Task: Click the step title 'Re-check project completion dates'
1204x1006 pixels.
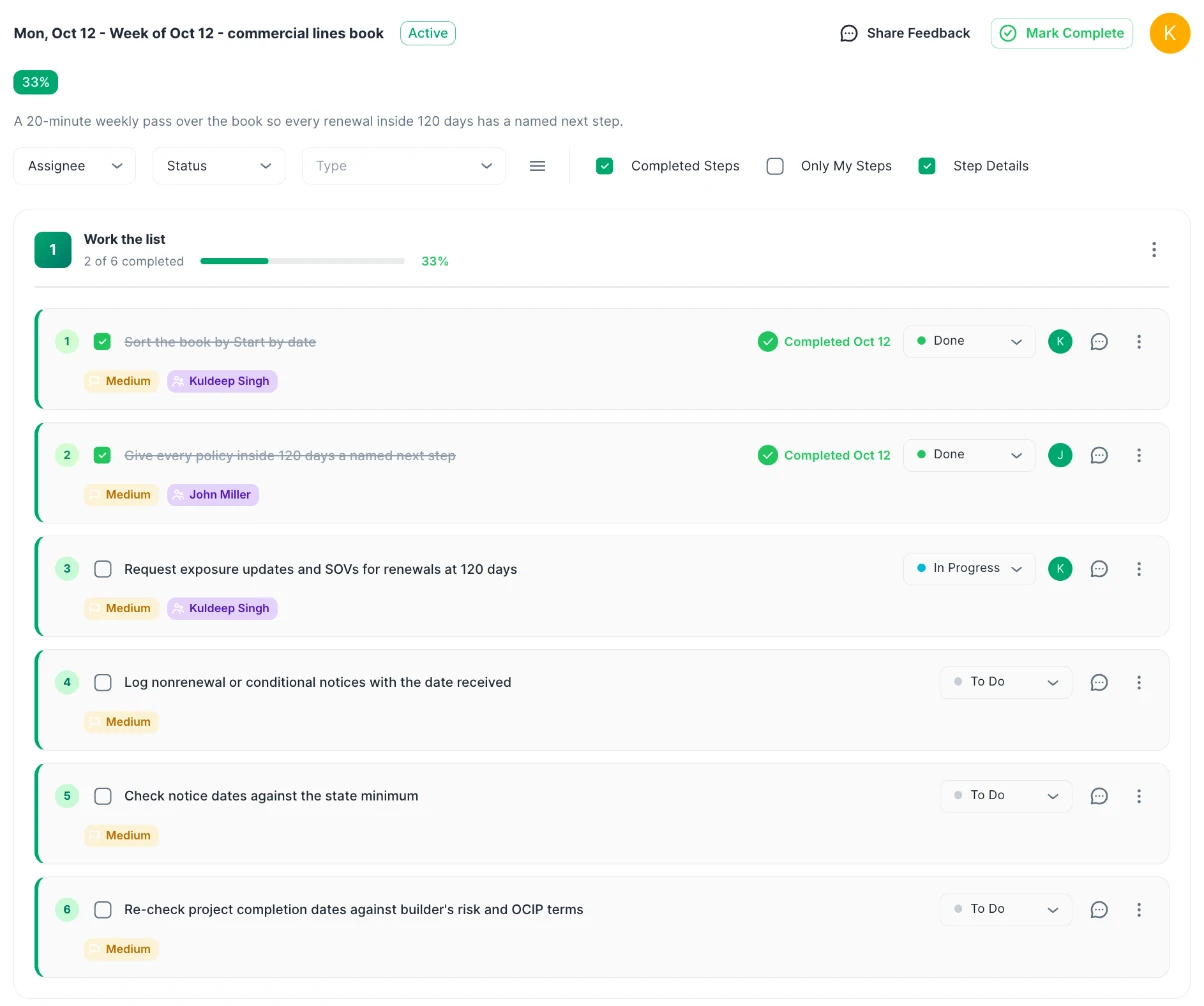Action: pyautogui.click(x=354, y=910)
